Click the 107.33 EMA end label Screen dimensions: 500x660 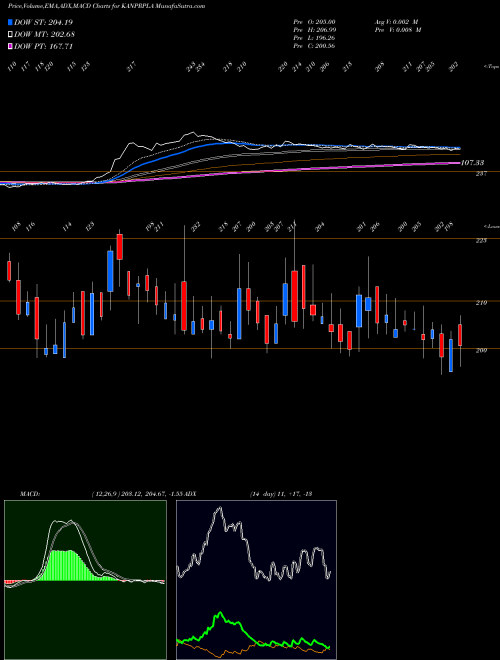(x=472, y=162)
